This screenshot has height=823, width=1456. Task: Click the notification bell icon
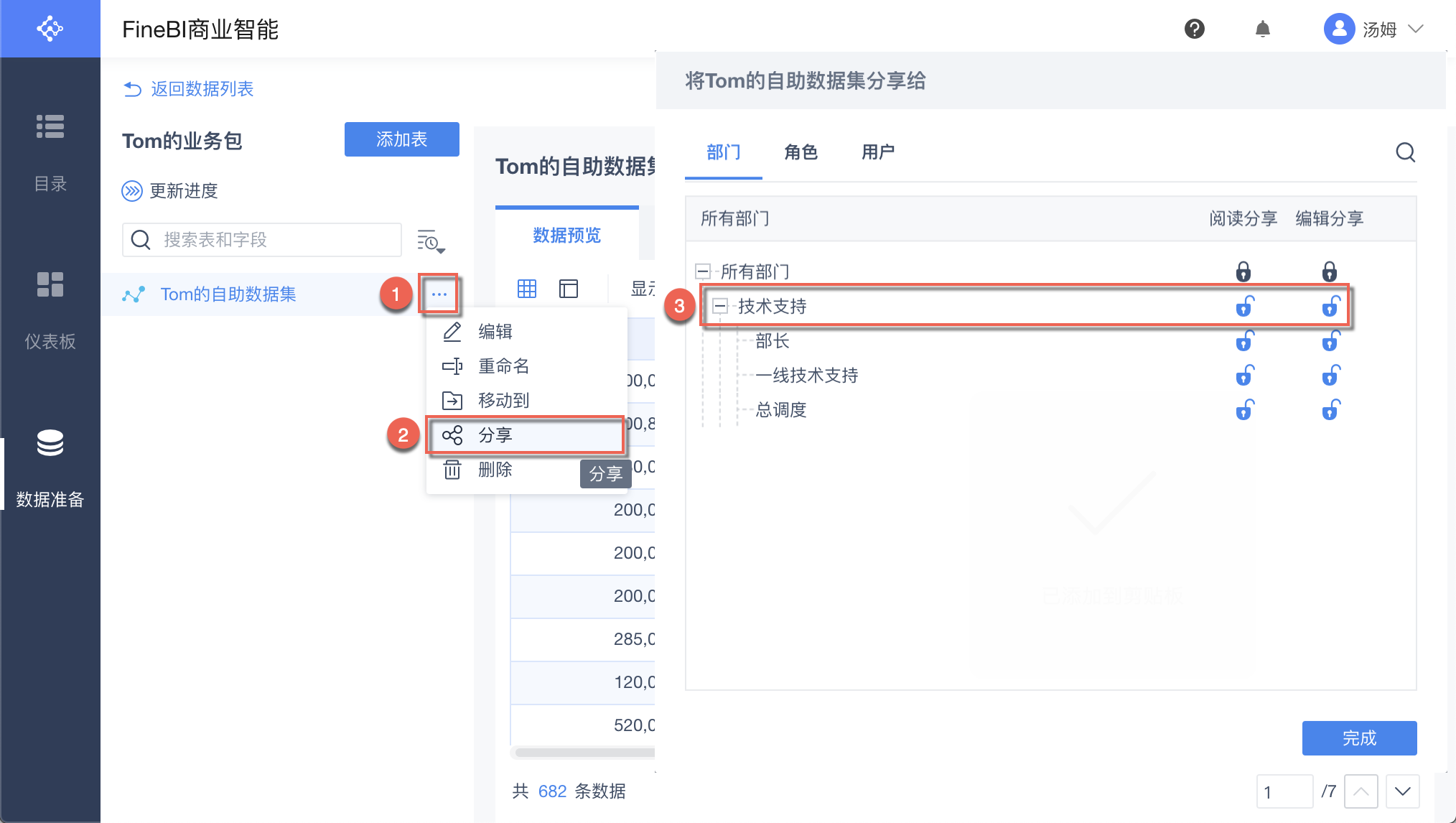click(x=1262, y=29)
